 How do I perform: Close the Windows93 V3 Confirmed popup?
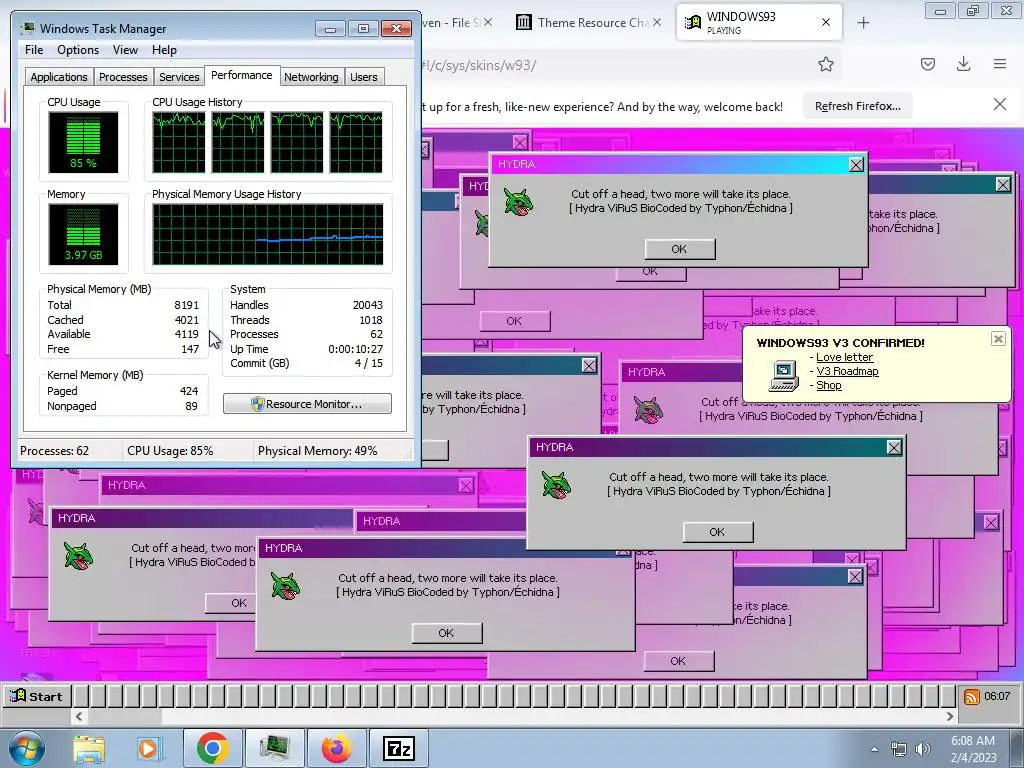pyautogui.click(x=998, y=338)
